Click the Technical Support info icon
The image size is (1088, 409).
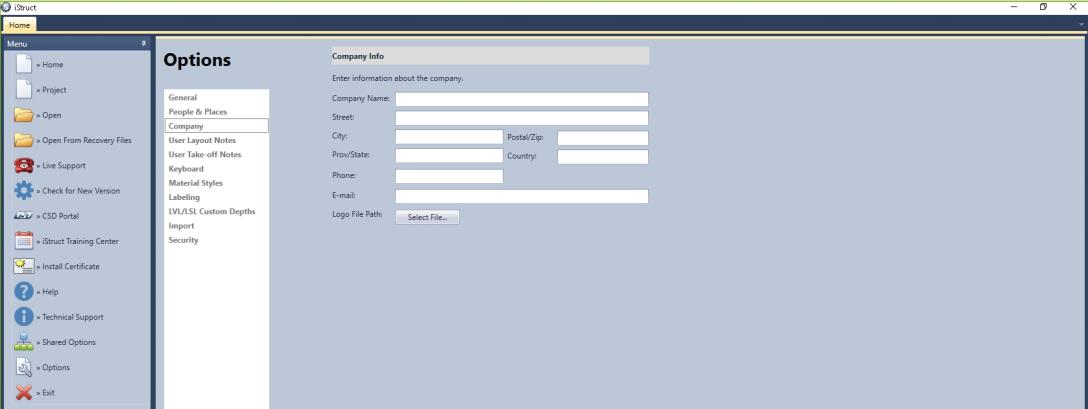(24, 317)
